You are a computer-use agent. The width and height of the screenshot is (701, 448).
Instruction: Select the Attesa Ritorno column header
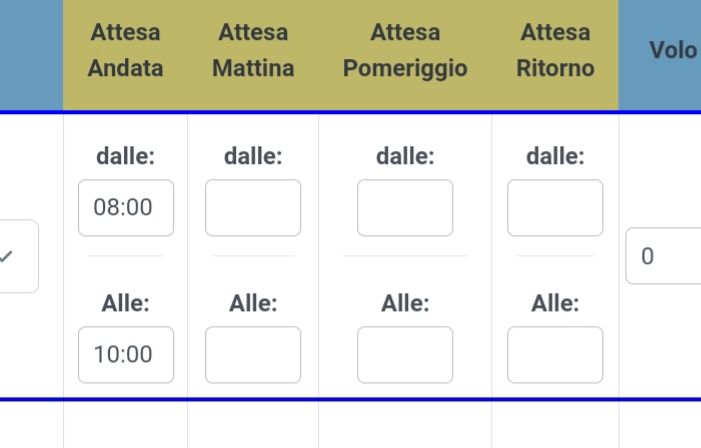[x=555, y=51]
